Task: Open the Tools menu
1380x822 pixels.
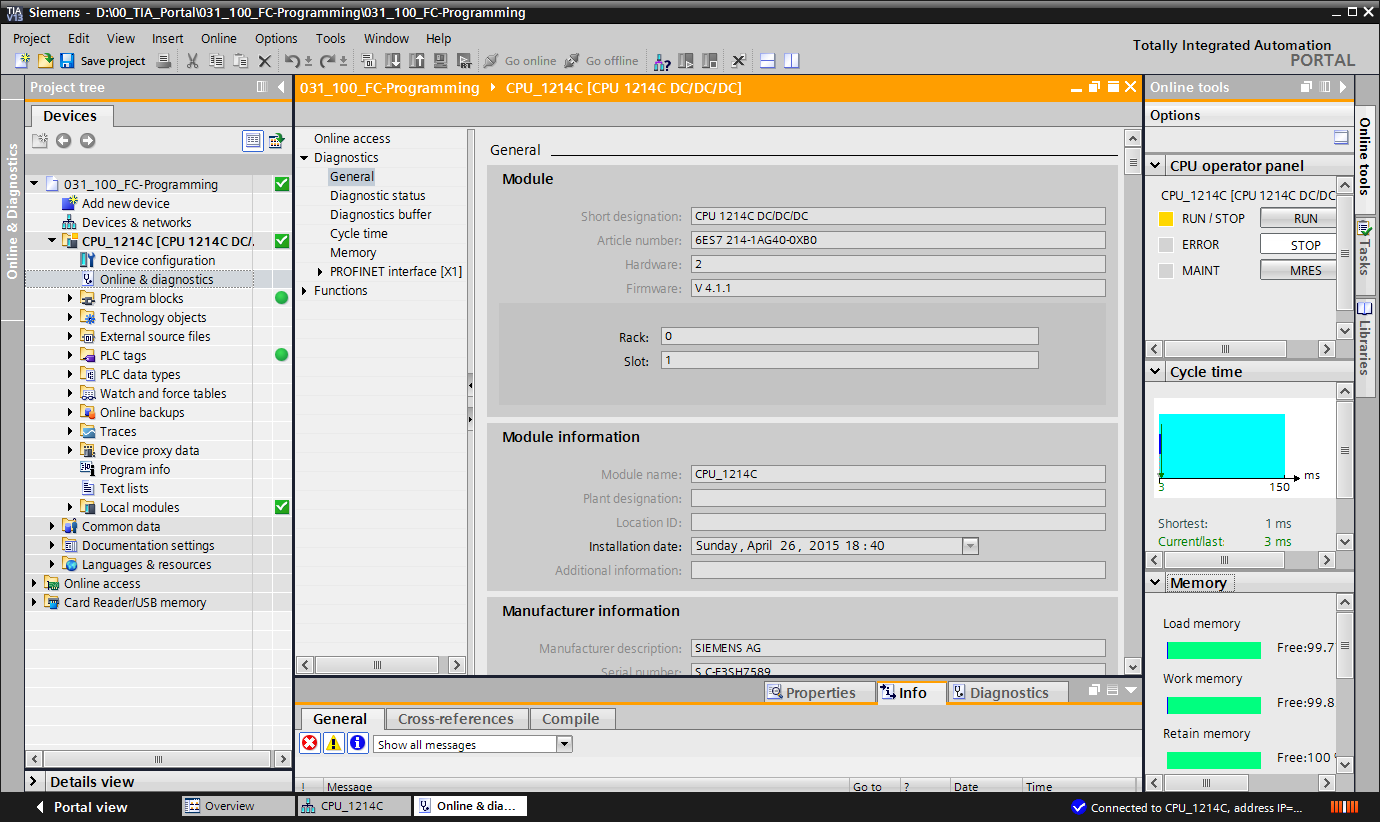Action: click(331, 38)
